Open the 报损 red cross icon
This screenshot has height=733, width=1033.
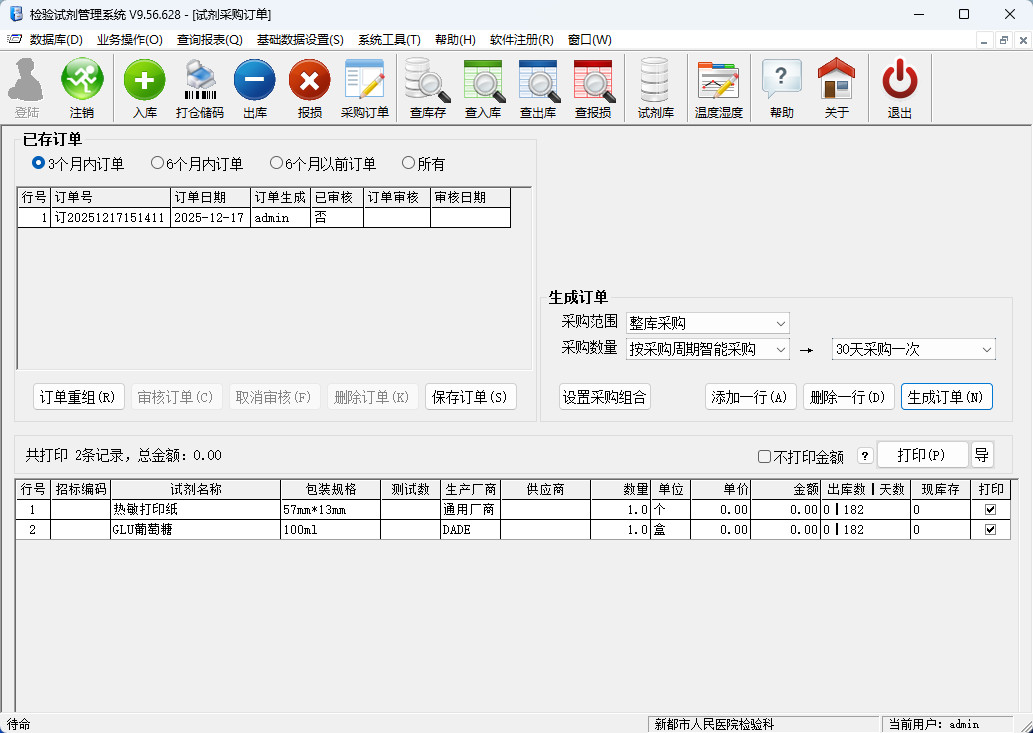(x=310, y=80)
